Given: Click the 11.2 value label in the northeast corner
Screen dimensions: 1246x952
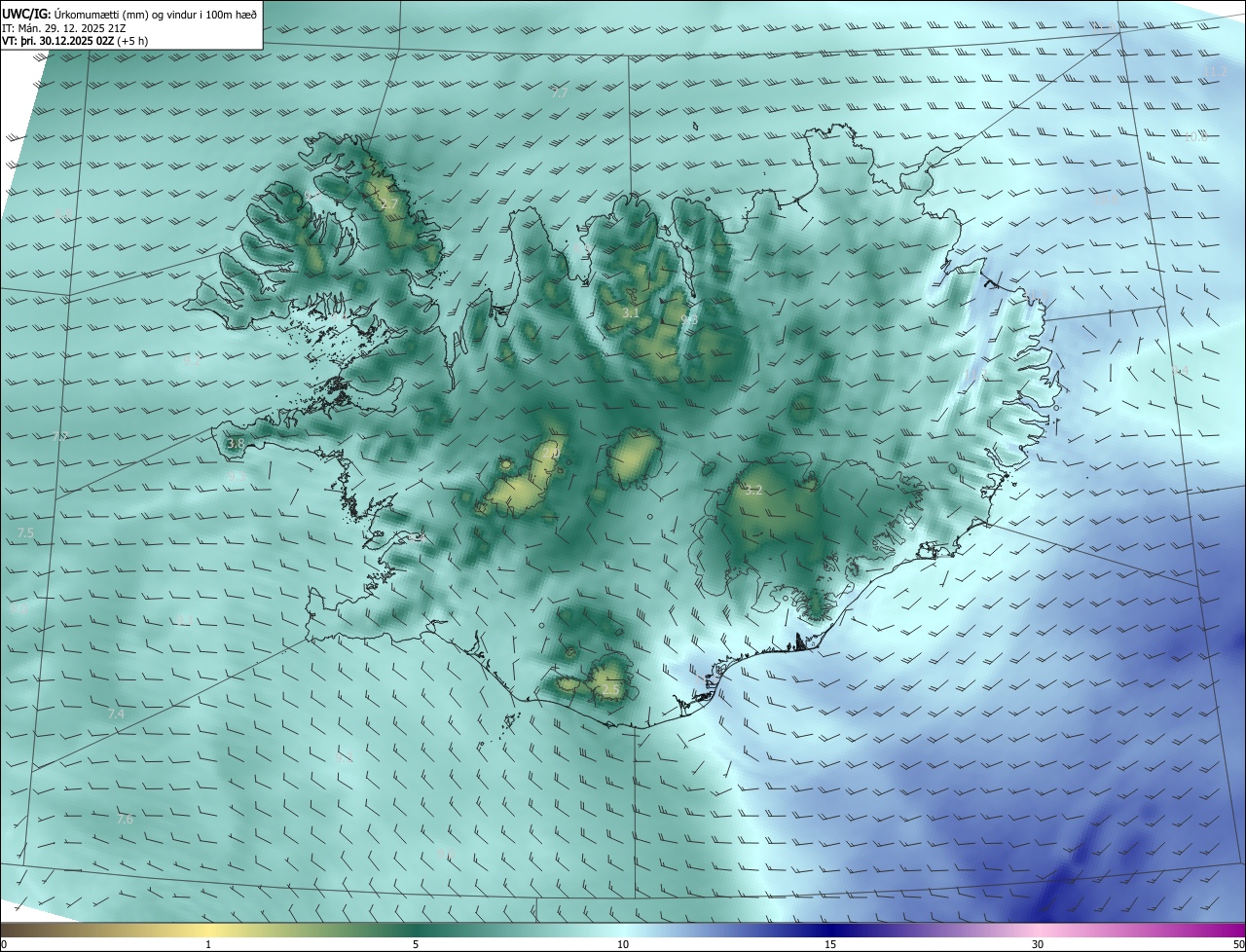Looking at the screenshot, I should [1218, 72].
